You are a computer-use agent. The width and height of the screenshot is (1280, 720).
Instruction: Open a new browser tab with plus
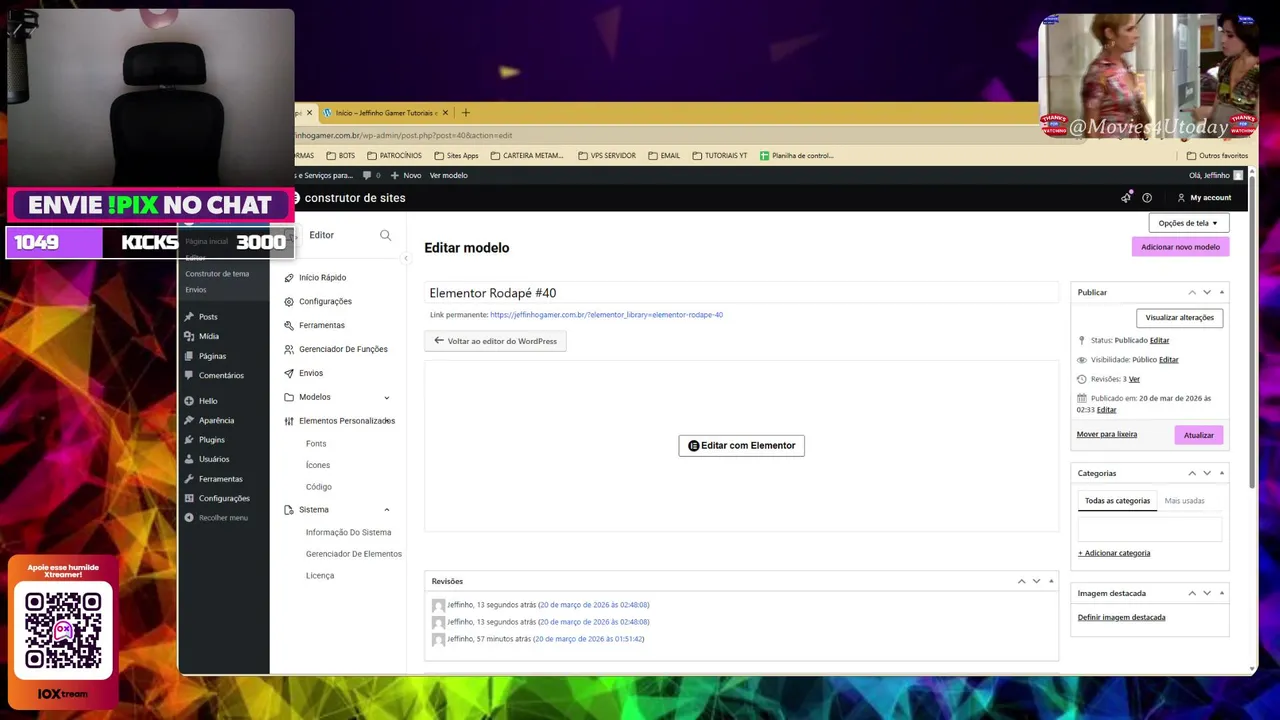[465, 113]
